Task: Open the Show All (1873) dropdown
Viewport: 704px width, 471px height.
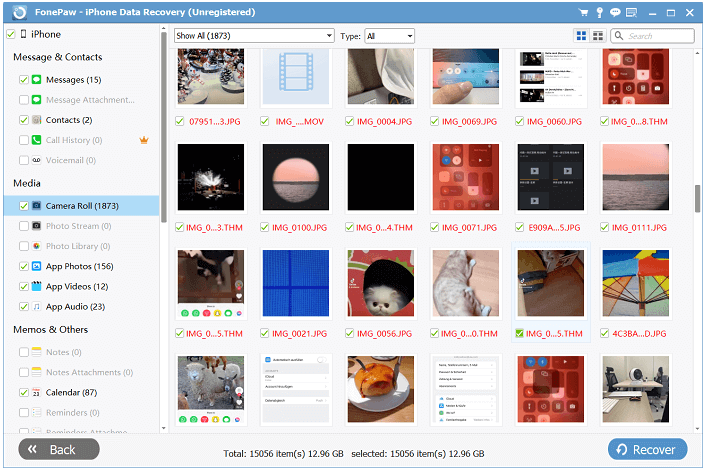Action: click(254, 36)
